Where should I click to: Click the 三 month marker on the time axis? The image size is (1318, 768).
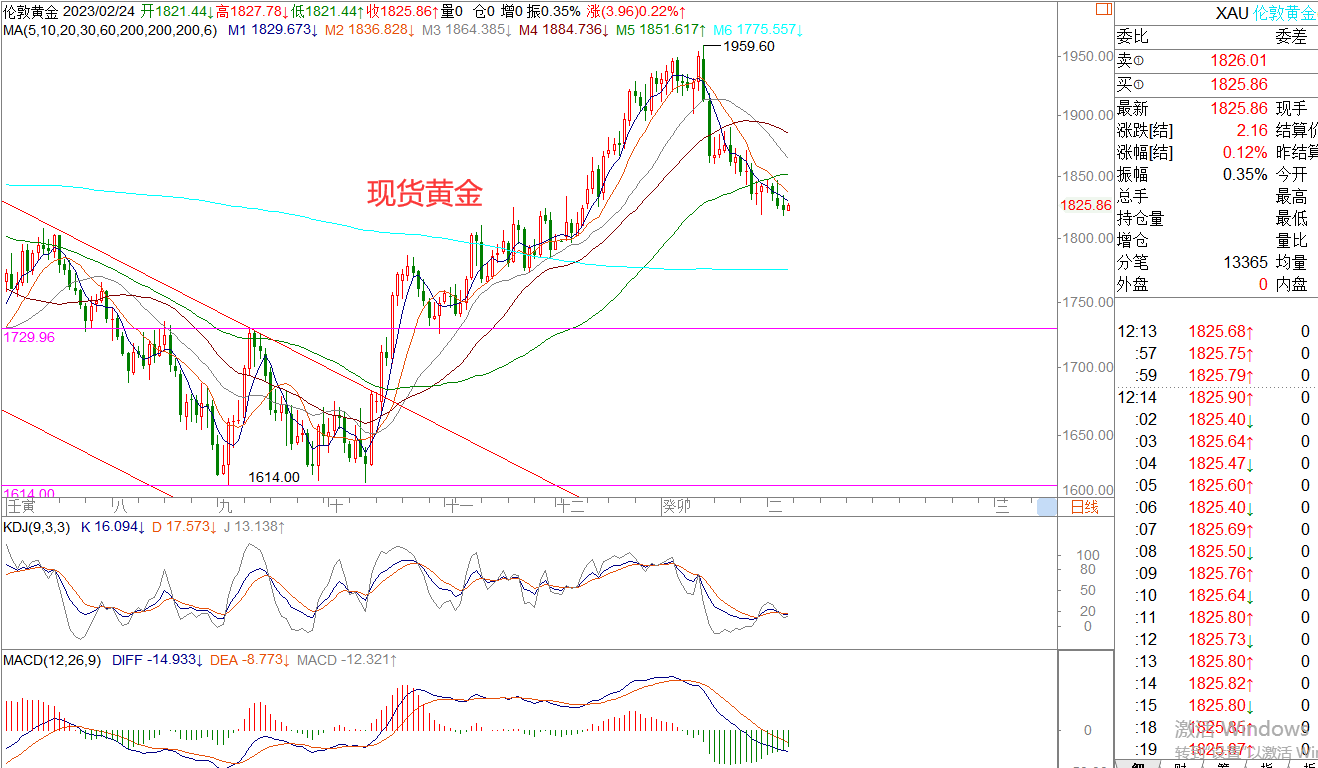pyautogui.click(x=1002, y=507)
